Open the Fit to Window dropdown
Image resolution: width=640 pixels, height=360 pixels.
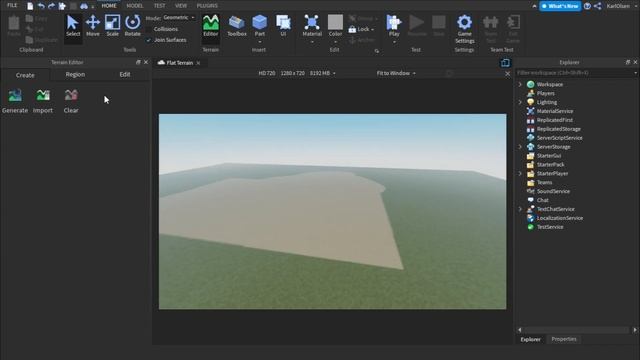click(x=396, y=73)
